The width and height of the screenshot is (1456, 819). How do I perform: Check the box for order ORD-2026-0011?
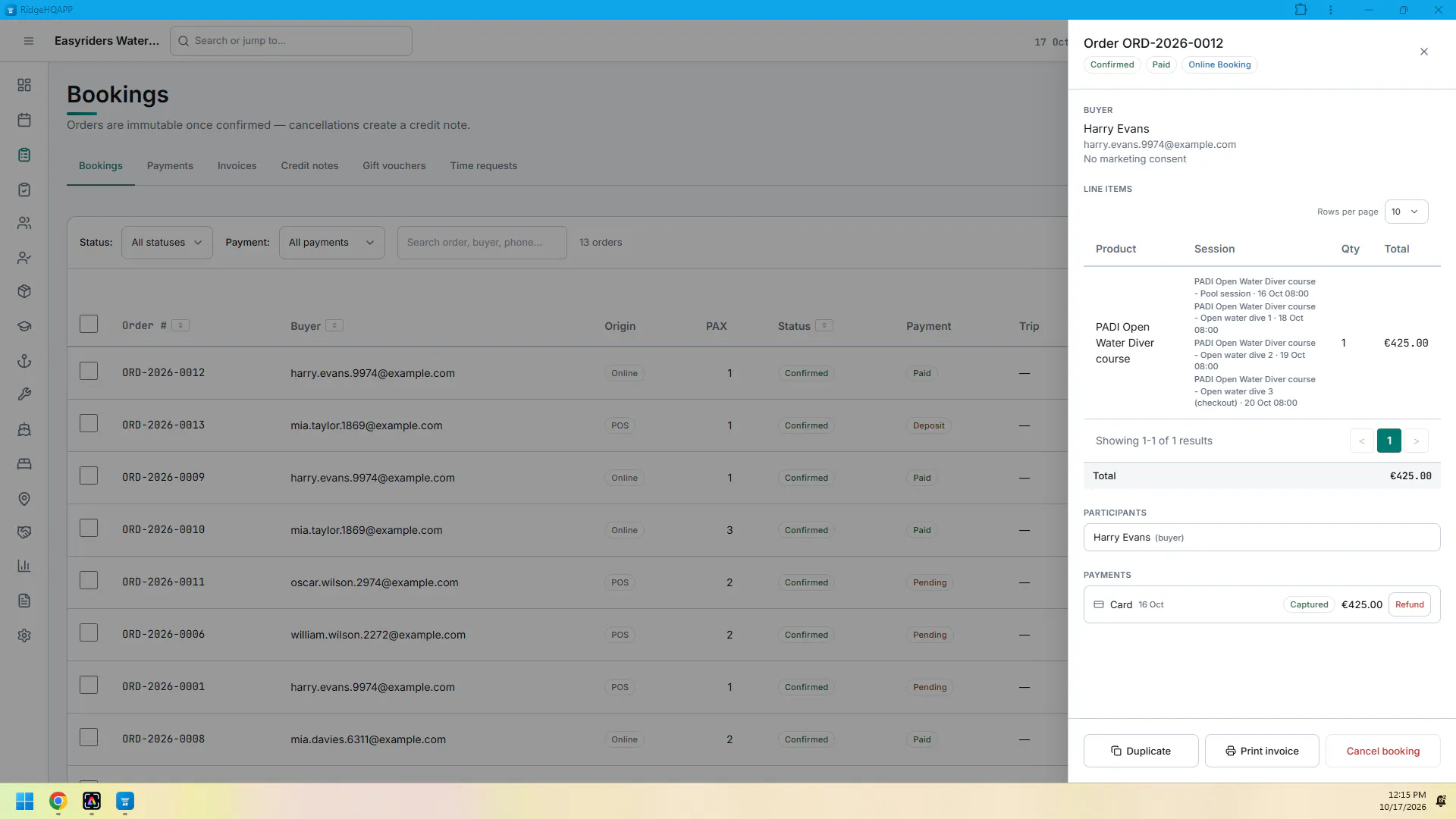point(89,580)
